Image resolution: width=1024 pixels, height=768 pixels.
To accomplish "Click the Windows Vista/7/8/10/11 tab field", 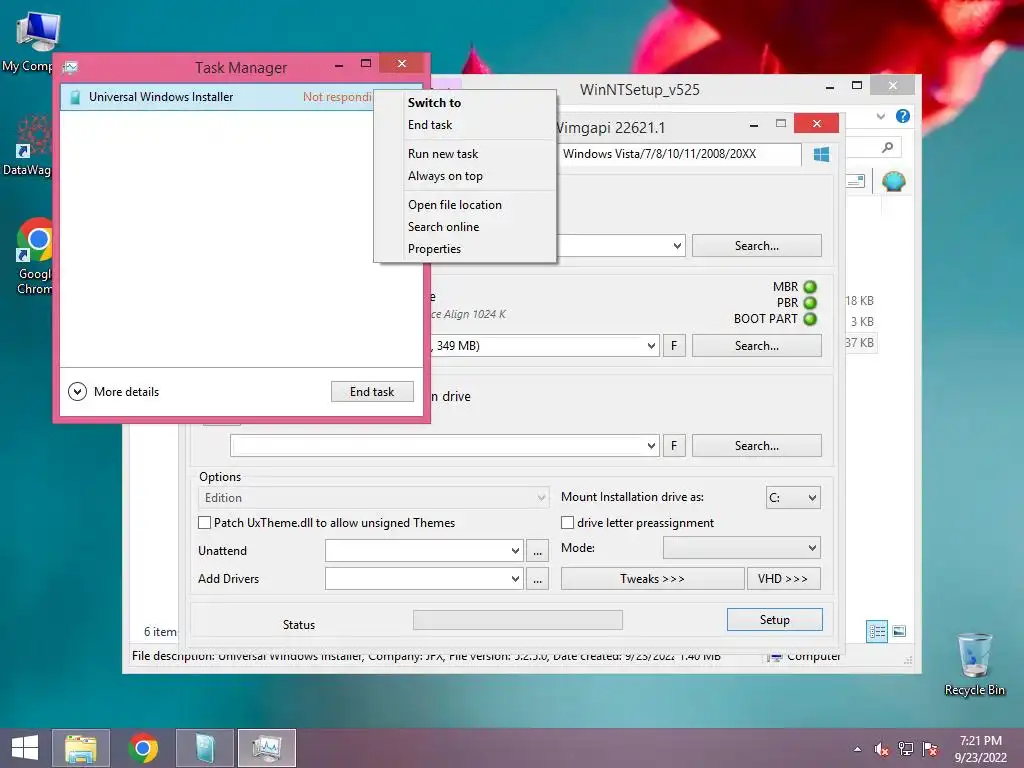I will 679,154.
